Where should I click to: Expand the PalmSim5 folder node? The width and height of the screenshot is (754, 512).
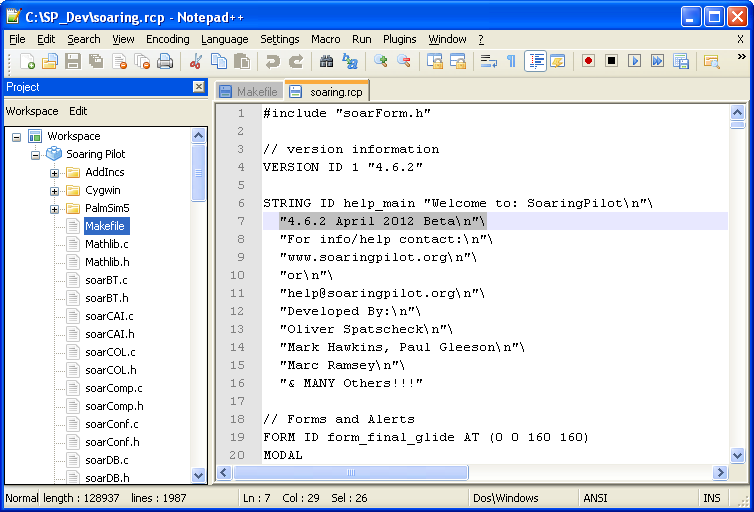tap(54, 209)
